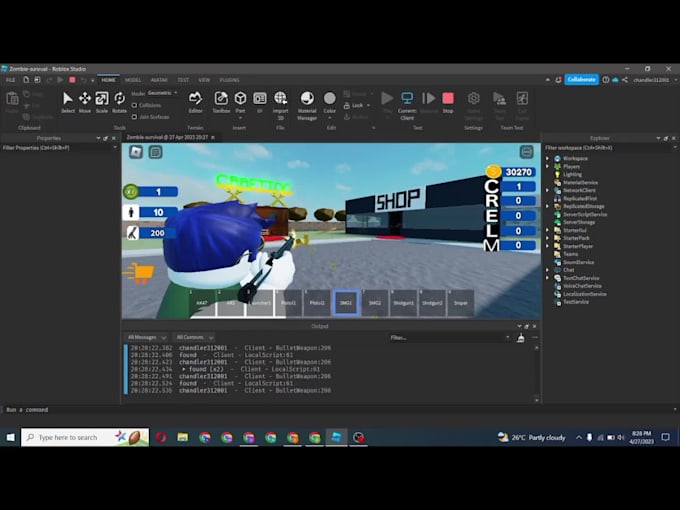This screenshot has height=510, width=680.
Task: Open the in-game chat icon
Action: [x=155, y=152]
